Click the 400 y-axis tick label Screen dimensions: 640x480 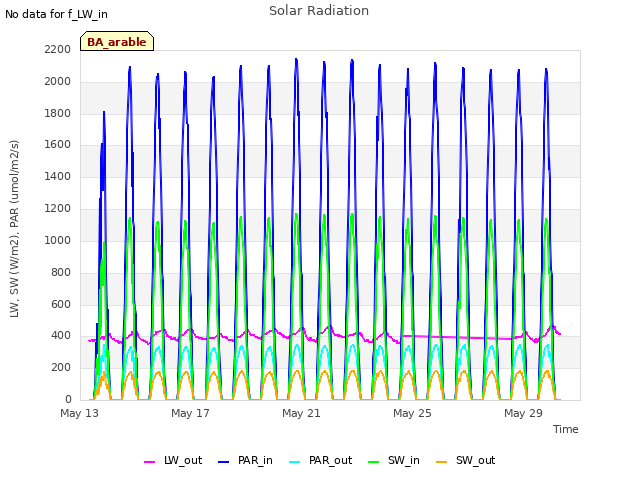pos(61,336)
